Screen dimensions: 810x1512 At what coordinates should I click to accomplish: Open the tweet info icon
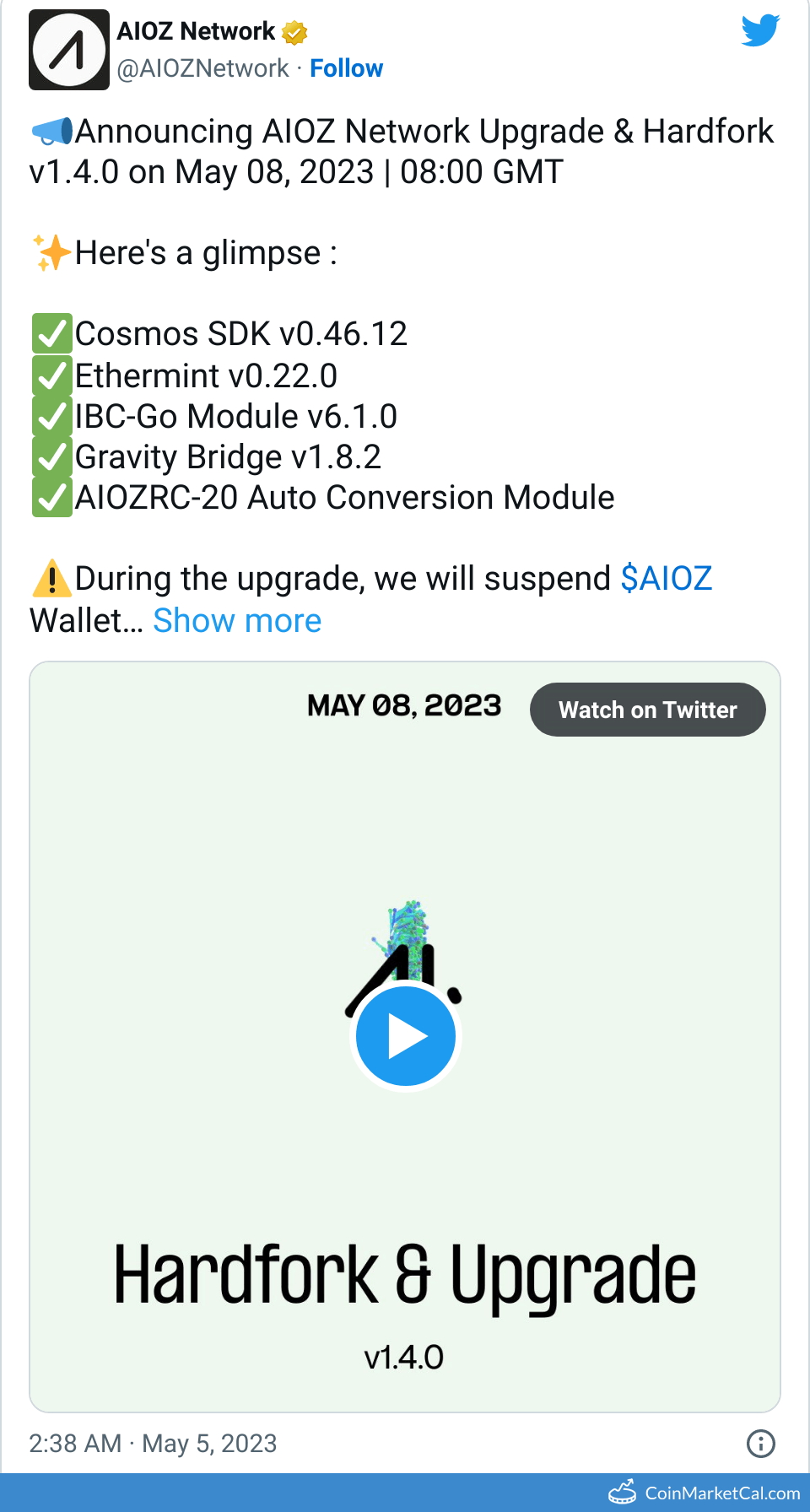tap(760, 1444)
